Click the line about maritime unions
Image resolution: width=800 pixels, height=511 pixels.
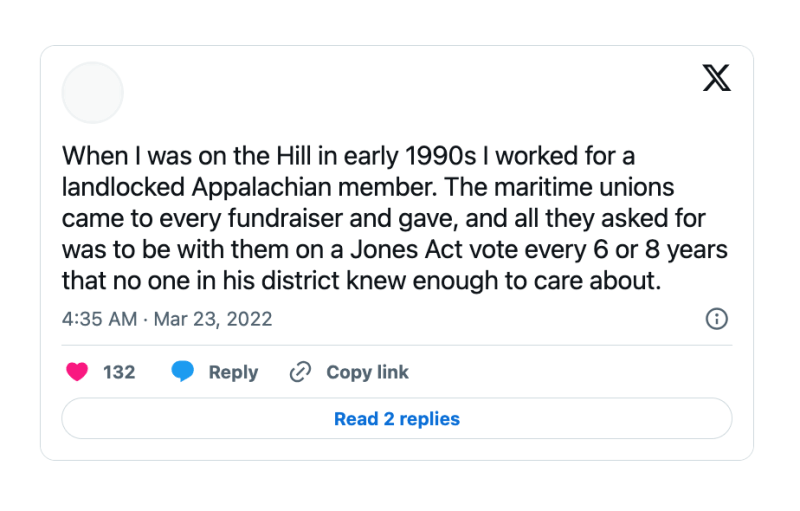tap(368, 187)
